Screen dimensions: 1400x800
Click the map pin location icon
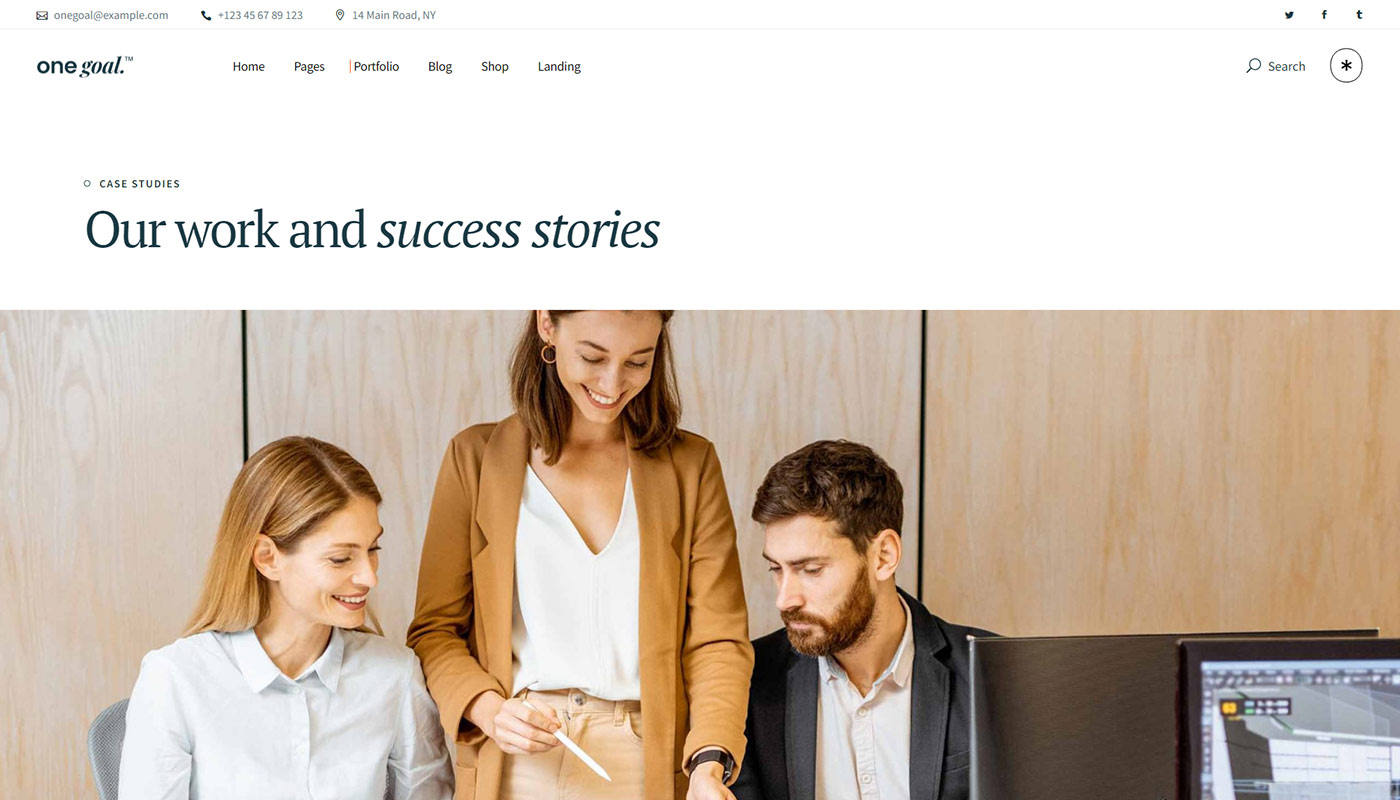(340, 15)
